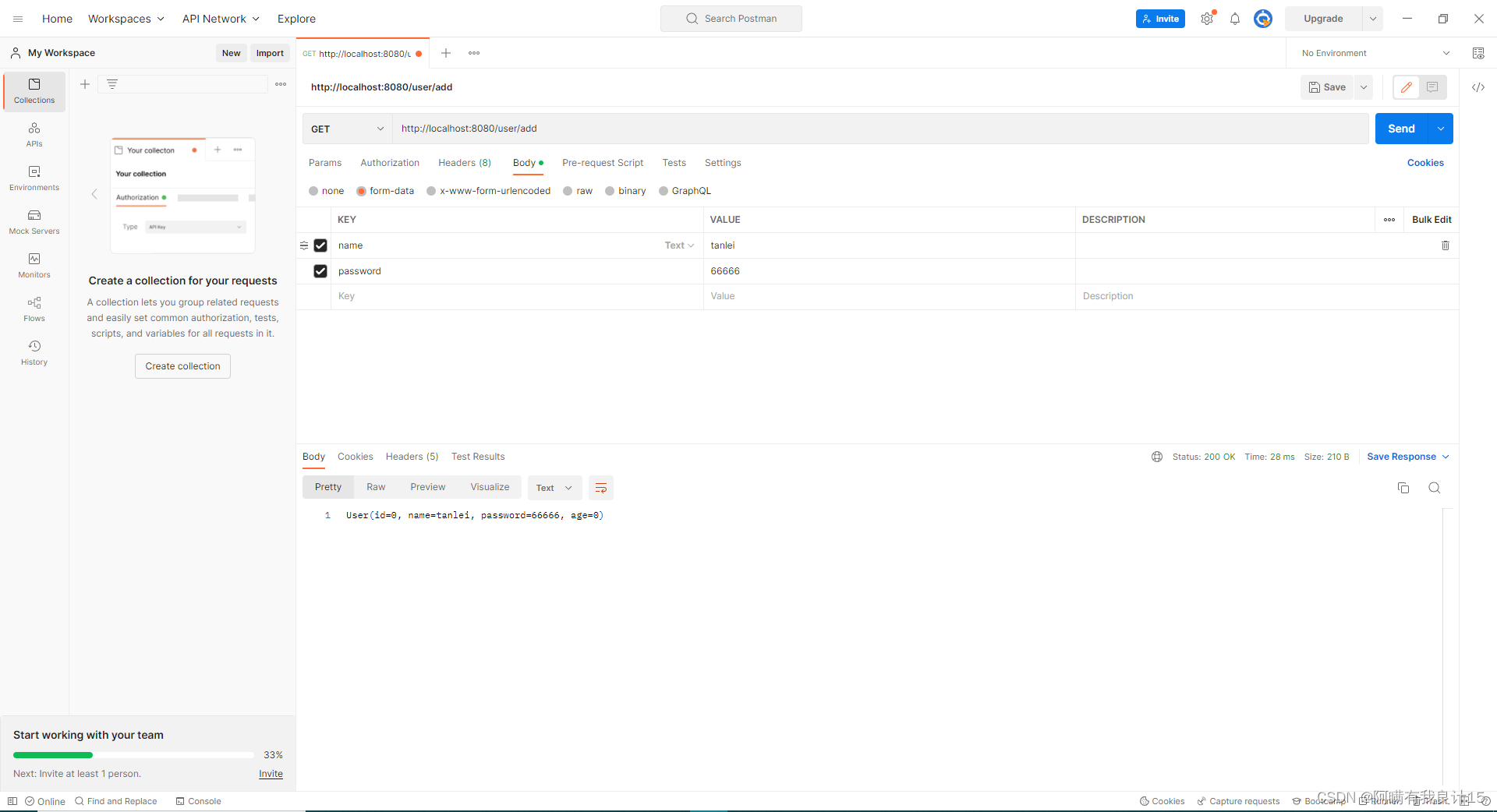The width and height of the screenshot is (1497, 812).
Task: Open the Send options arrow
Action: [x=1441, y=129]
